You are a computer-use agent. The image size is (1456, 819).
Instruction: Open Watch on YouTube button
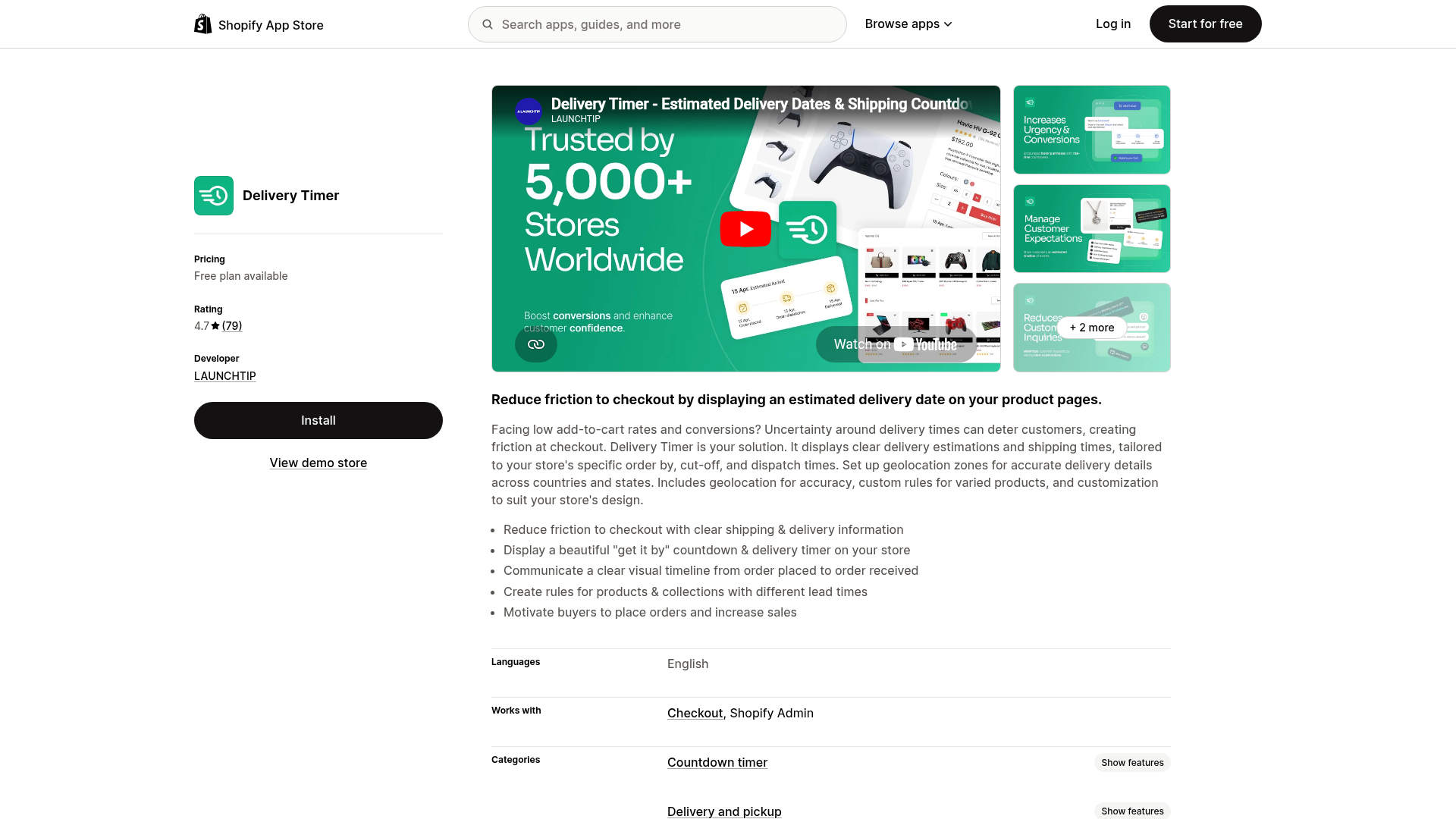coord(896,344)
